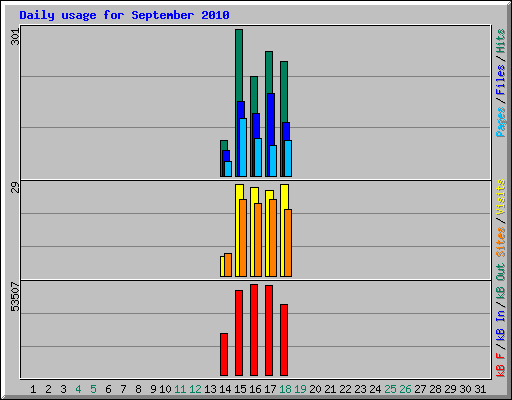Click green weekend day 19 label

point(300,389)
